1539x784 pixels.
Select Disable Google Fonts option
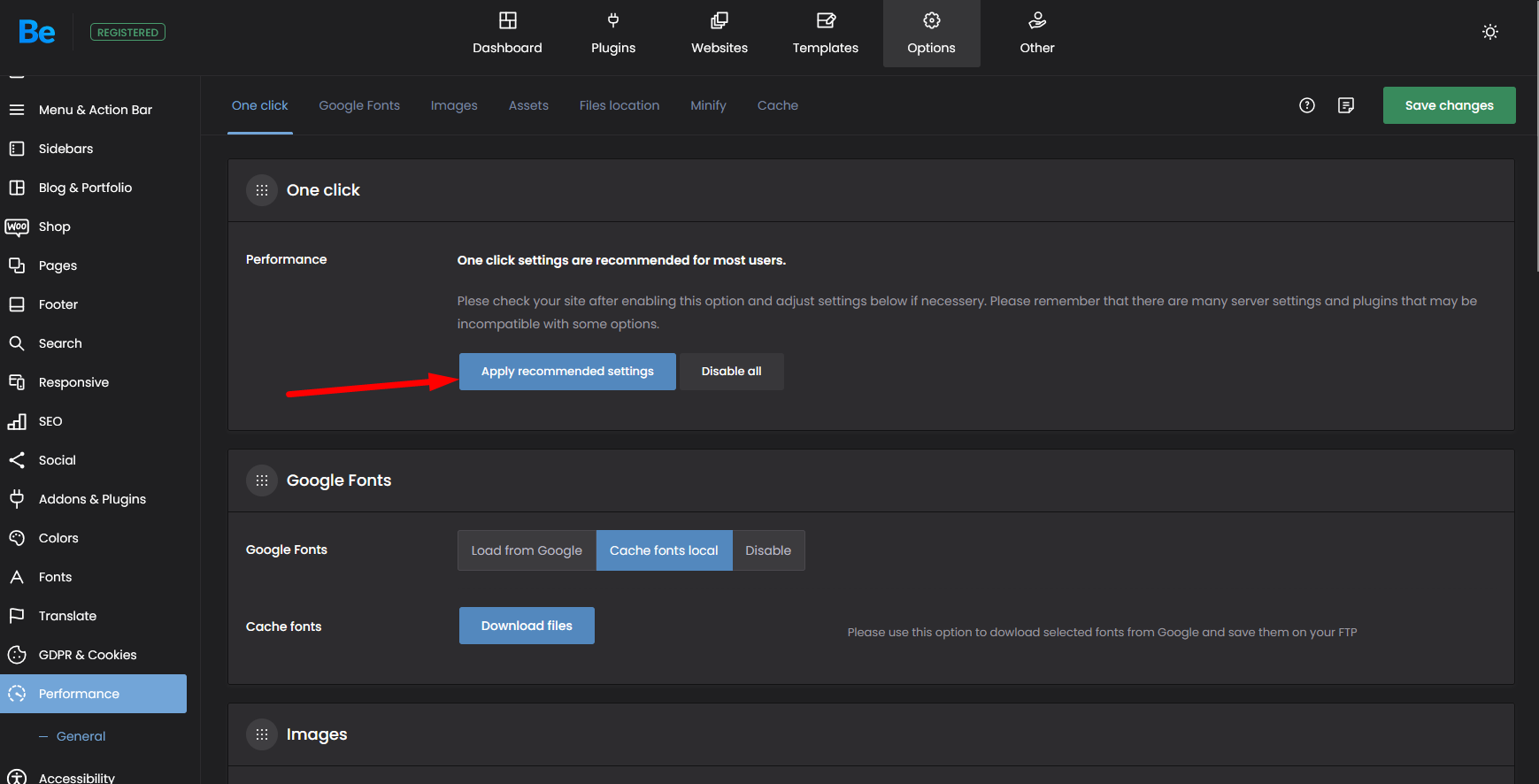coord(768,550)
